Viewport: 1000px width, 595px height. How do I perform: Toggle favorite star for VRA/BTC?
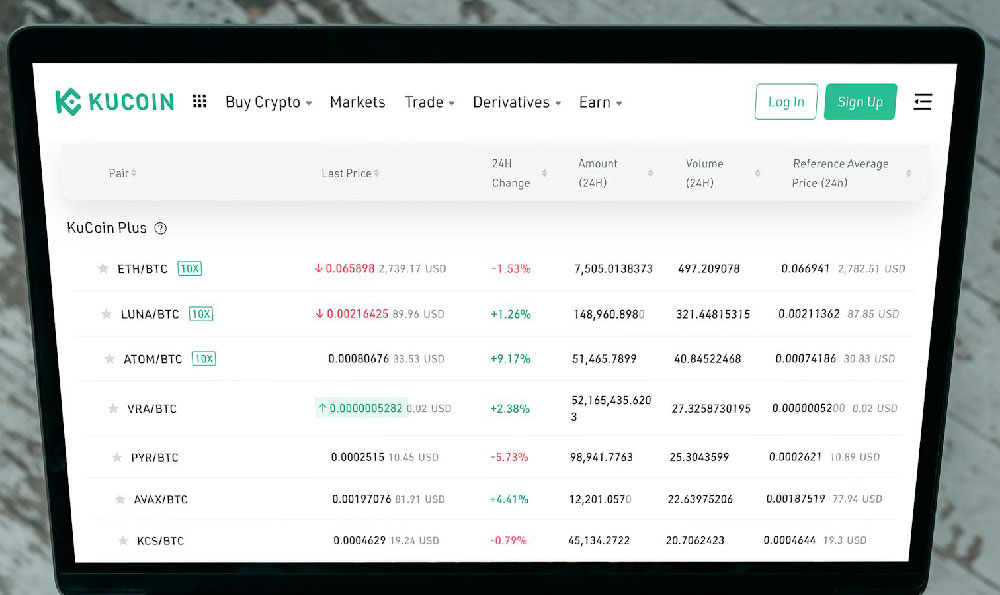tap(113, 409)
